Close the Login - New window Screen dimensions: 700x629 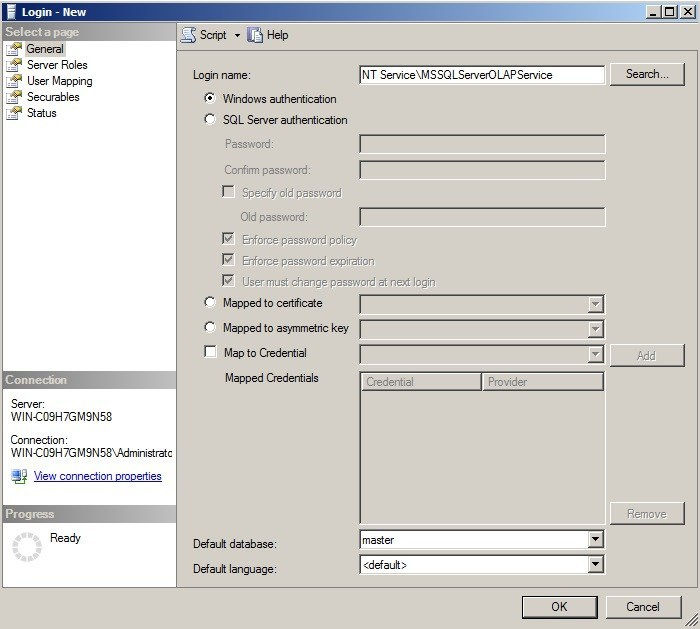point(688,12)
